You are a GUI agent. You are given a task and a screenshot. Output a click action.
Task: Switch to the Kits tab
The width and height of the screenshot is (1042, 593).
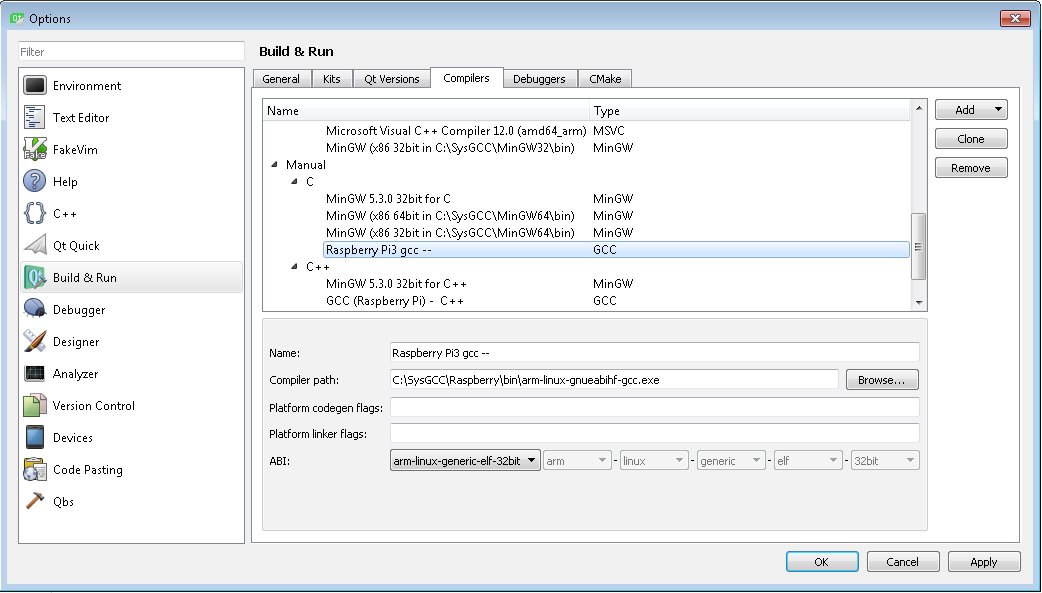pos(332,78)
